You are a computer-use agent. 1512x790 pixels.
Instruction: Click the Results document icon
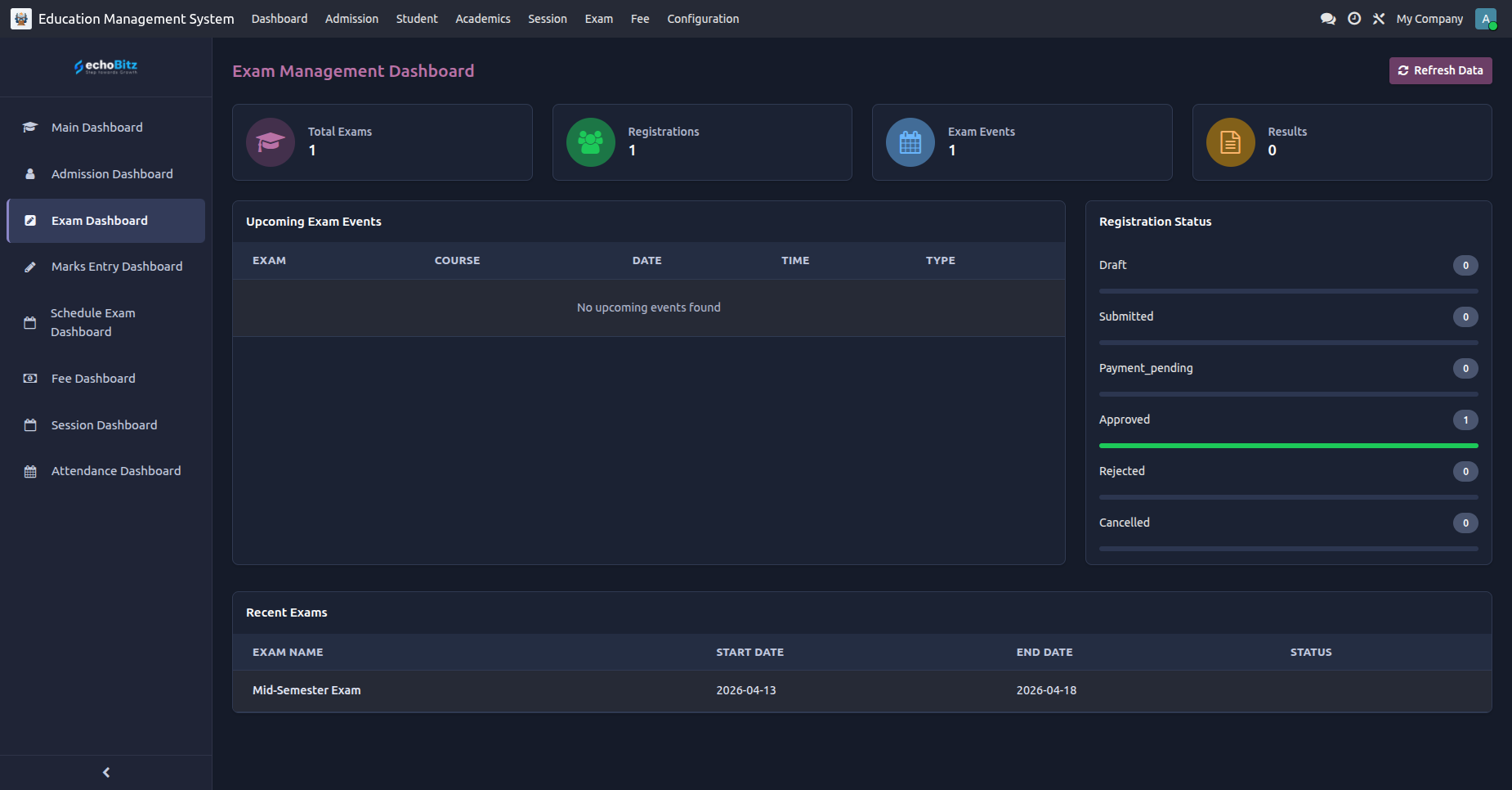(1231, 142)
